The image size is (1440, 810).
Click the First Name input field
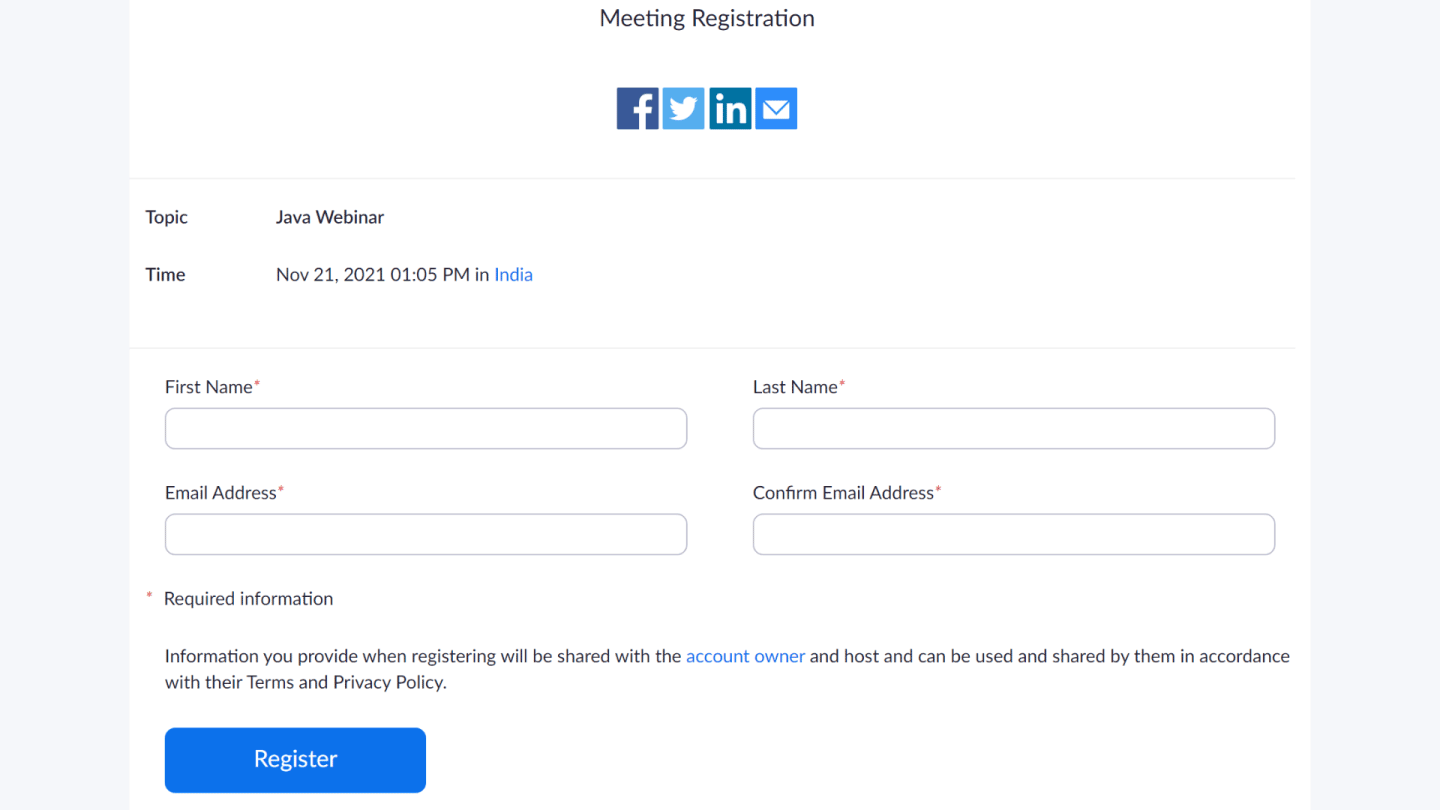click(425, 428)
